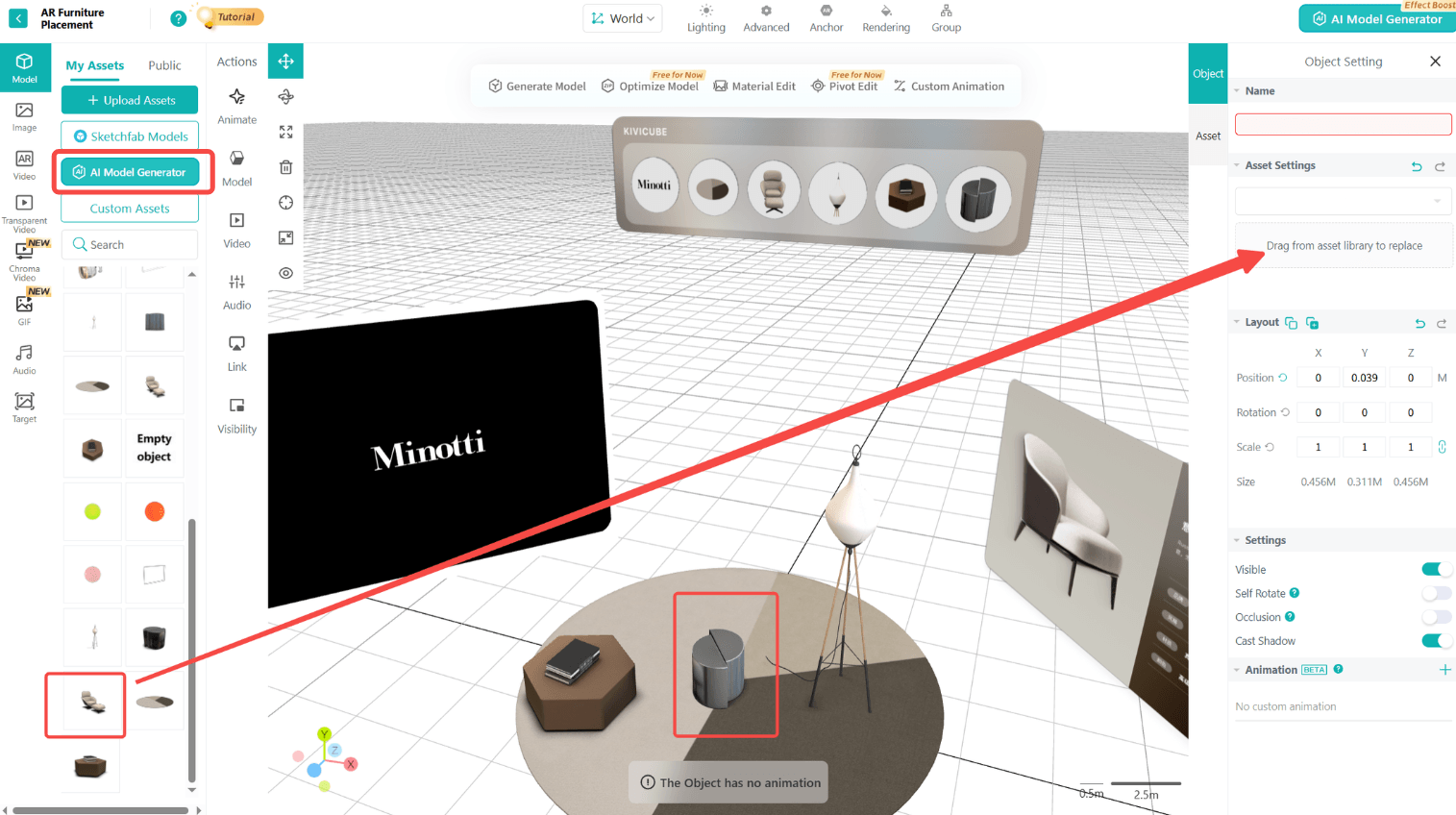The height and width of the screenshot is (815, 1456).
Task: Select the Target sidebar category
Action: point(24,407)
